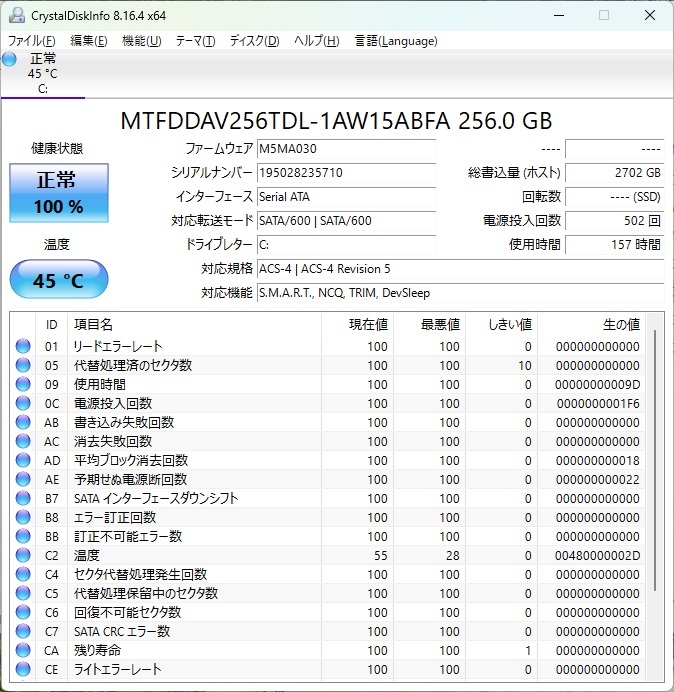This screenshot has width=674, height=692.
Task: Click status icon for AD 平均ブロック消去回数
Action: tap(23, 460)
